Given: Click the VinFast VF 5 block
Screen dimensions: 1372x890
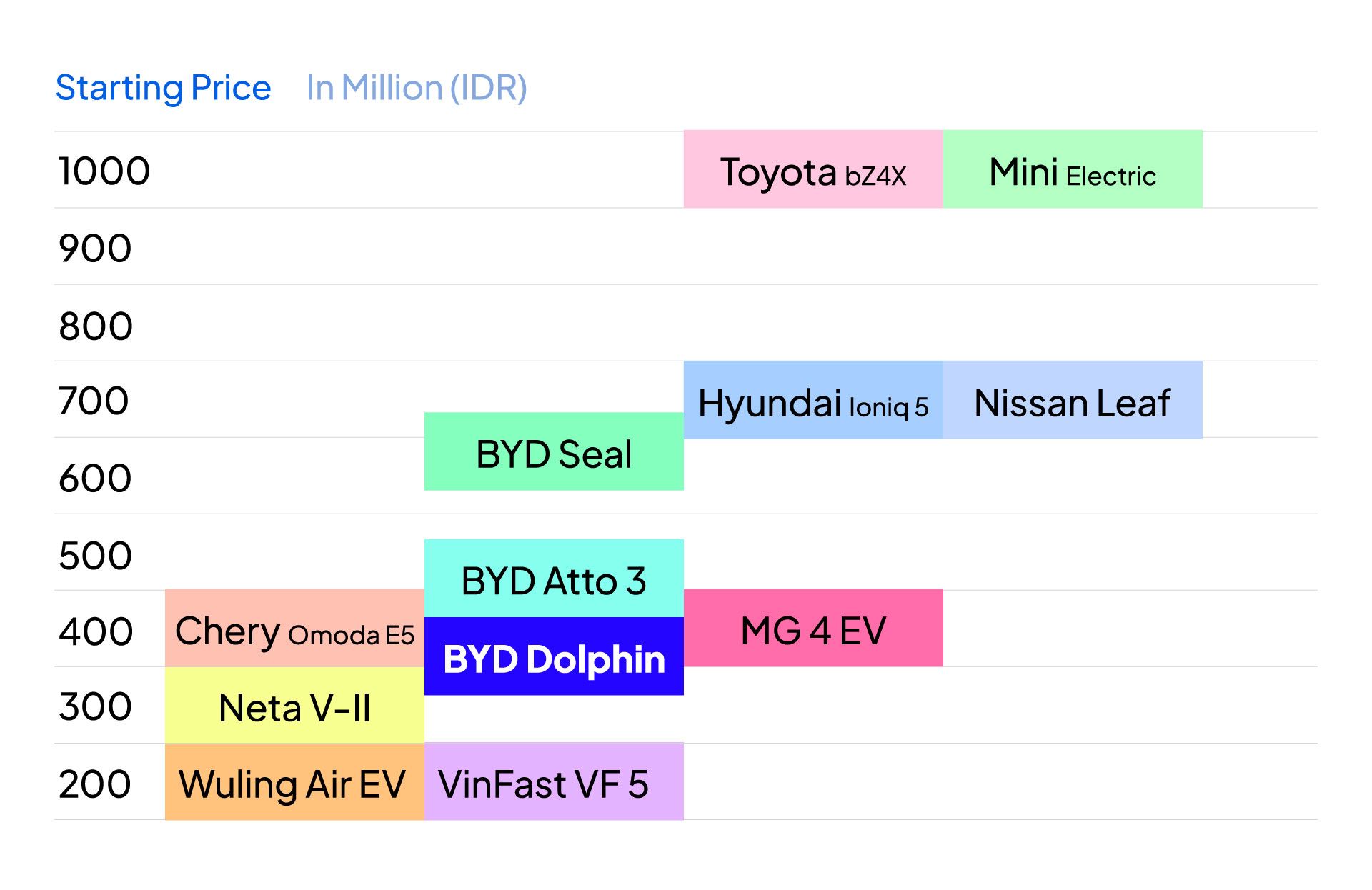Looking at the screenshot, I should tap(554, 781).
